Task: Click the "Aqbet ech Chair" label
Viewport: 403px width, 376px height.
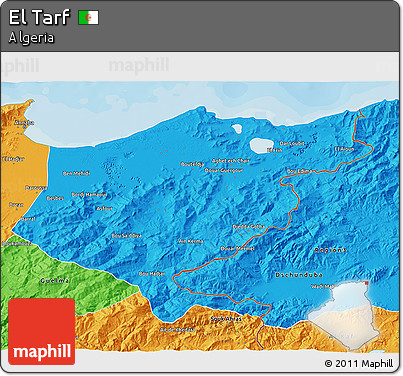Action: pos(231,161)
